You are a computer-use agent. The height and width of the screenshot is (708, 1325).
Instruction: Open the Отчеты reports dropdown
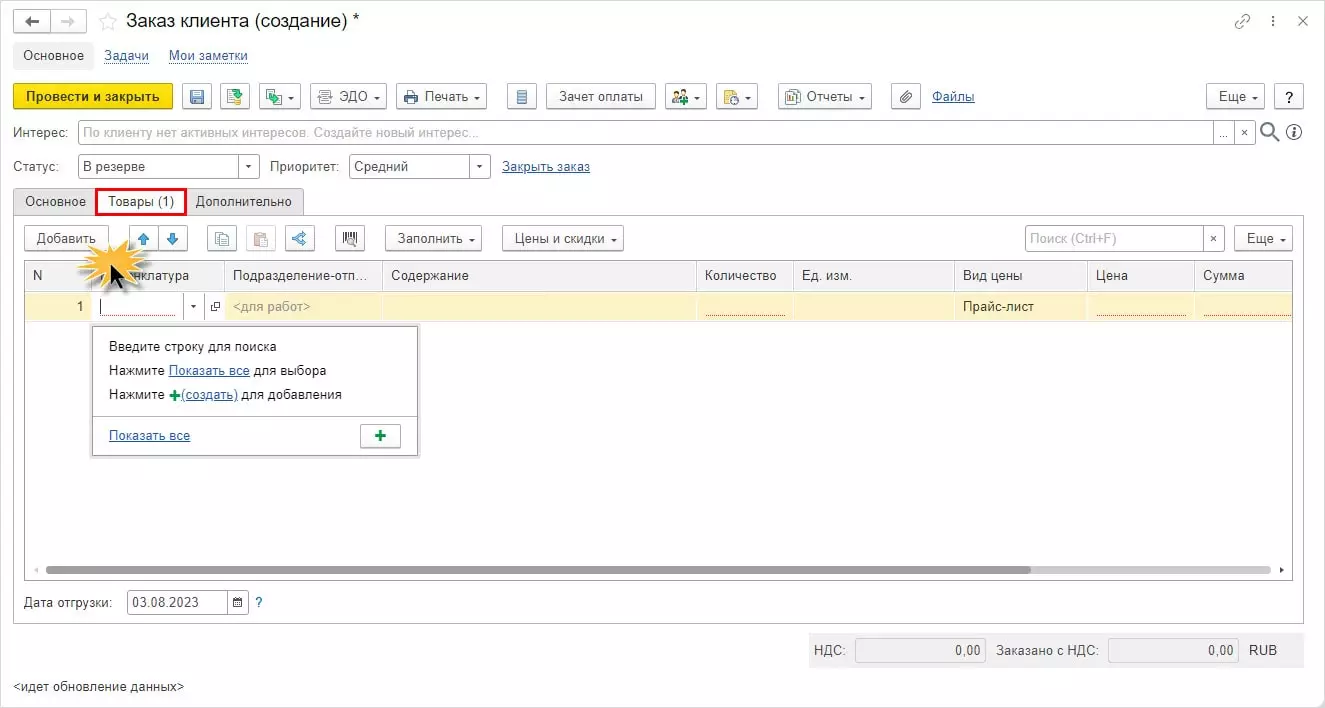pos(825,97)
